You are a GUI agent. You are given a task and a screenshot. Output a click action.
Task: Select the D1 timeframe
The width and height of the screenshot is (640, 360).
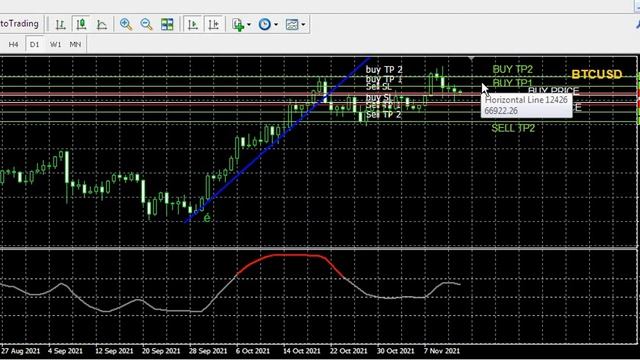(x=35, y=44)
